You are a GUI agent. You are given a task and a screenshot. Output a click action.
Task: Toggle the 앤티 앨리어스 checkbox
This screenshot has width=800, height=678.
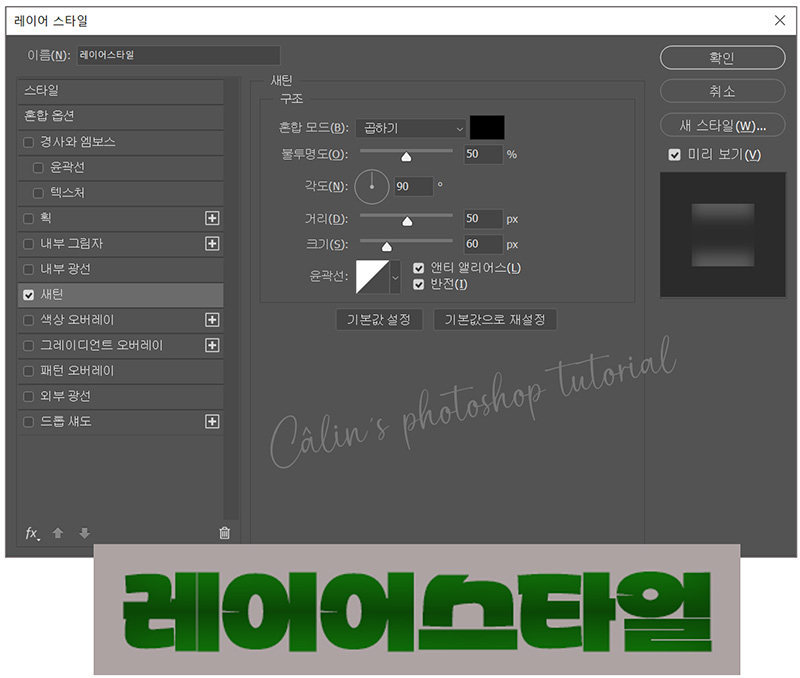419,268
